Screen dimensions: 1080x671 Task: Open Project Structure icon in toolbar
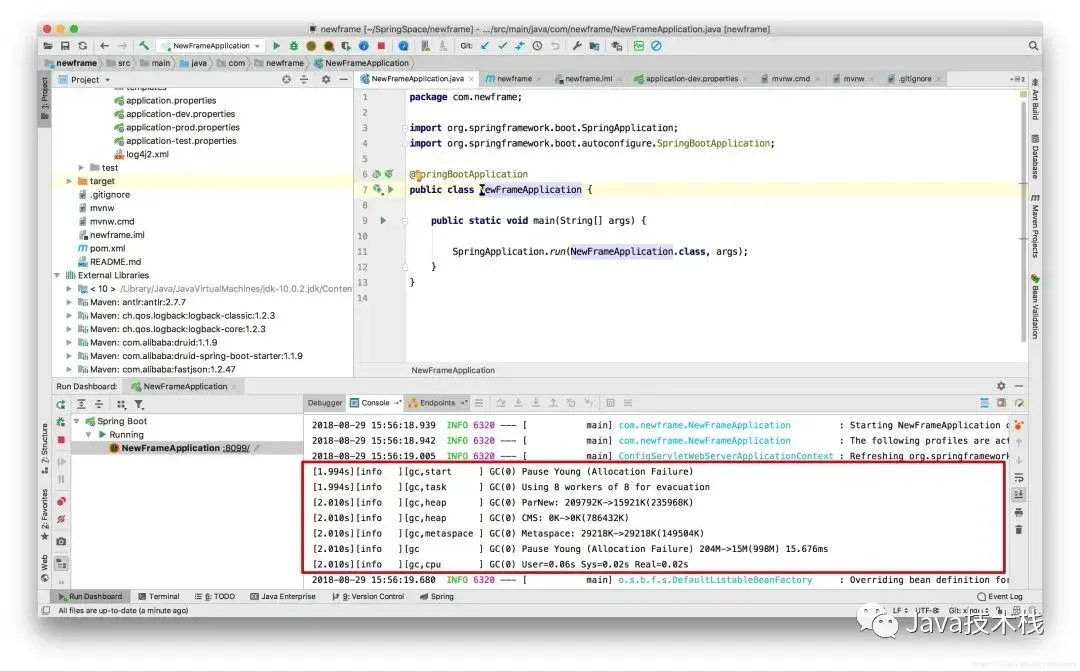(594, 45)
